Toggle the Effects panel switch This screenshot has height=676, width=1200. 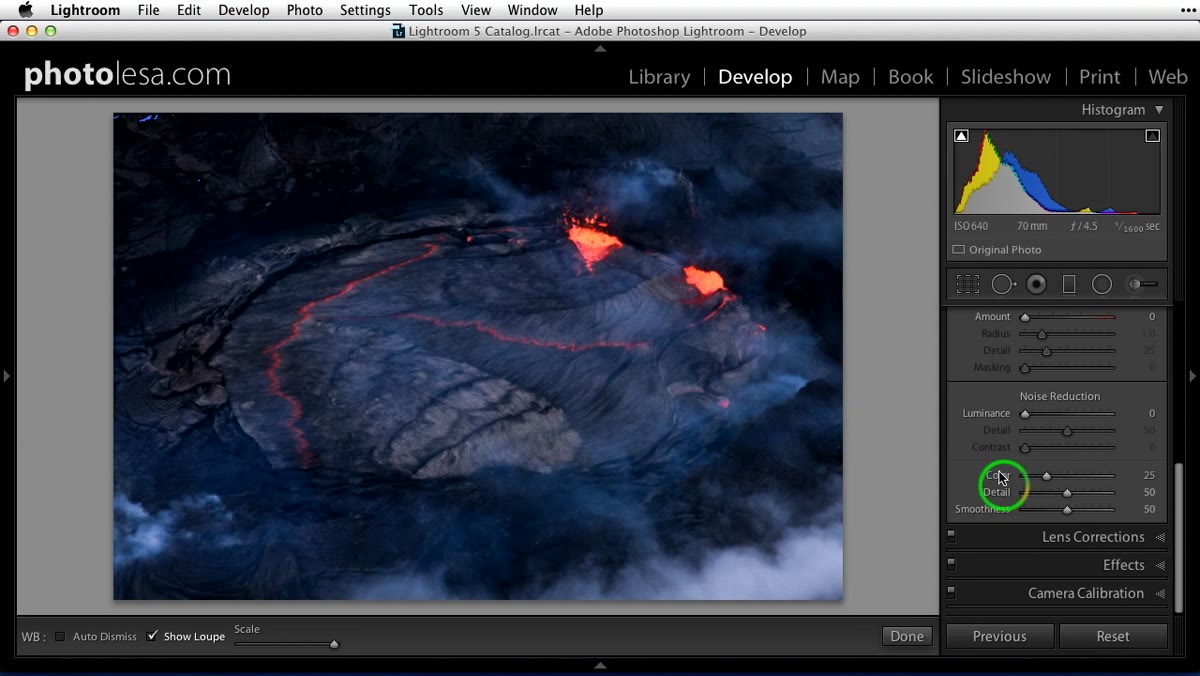point(951,565)
